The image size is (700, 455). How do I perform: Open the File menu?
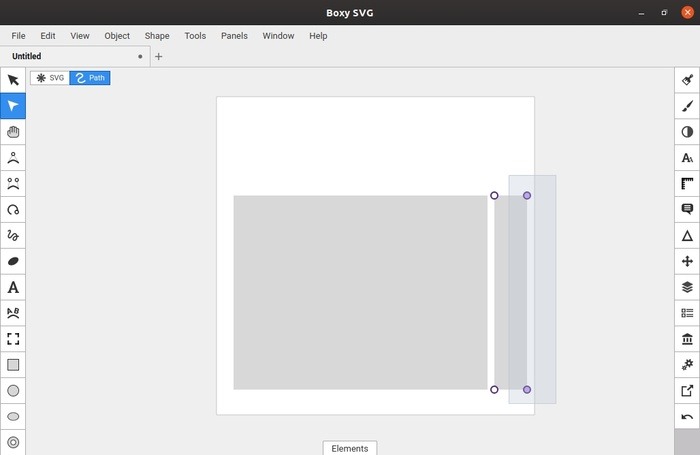tap(18, 36)
